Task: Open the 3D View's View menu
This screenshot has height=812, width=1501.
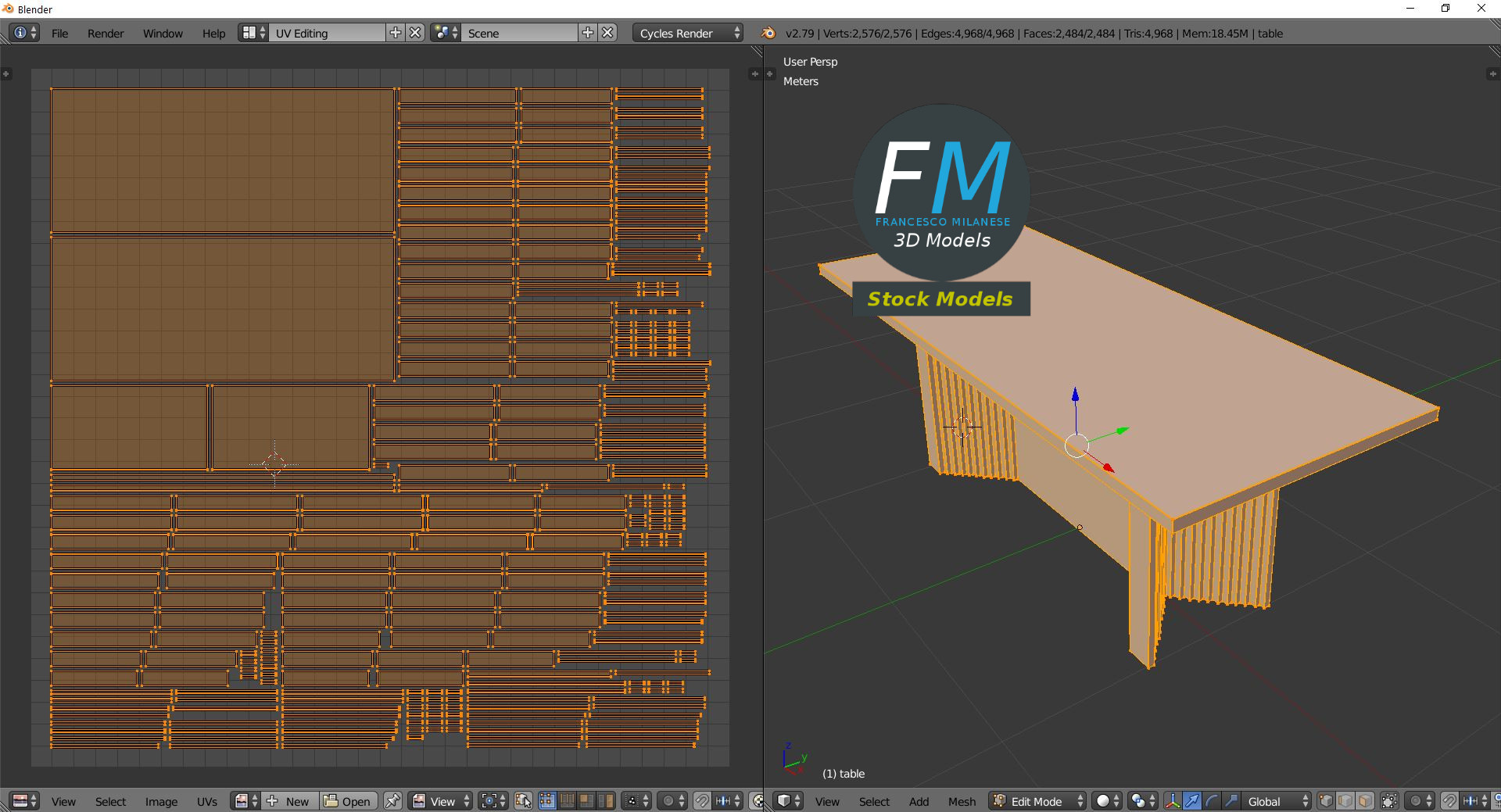Action: [x=827, y=802]
